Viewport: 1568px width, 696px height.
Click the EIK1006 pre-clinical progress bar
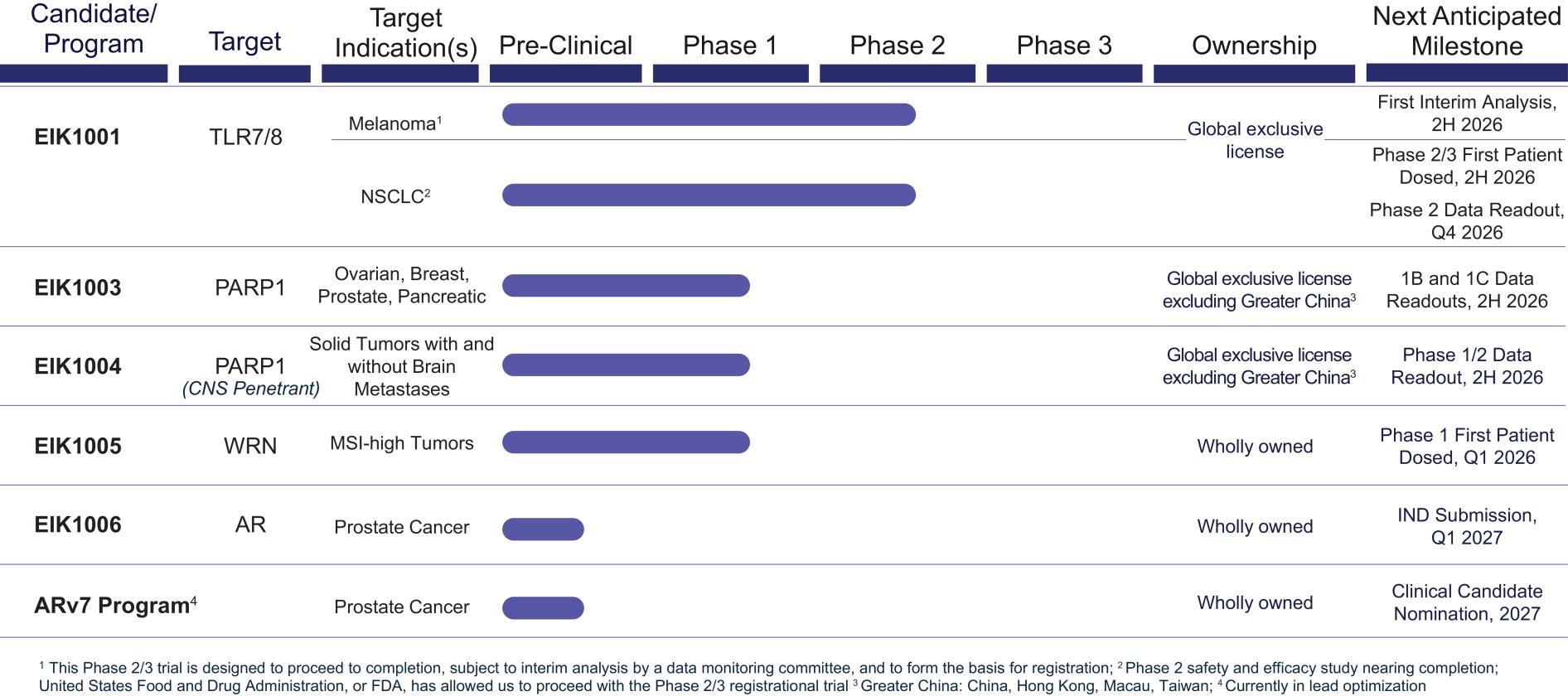(x=543, y=529)
